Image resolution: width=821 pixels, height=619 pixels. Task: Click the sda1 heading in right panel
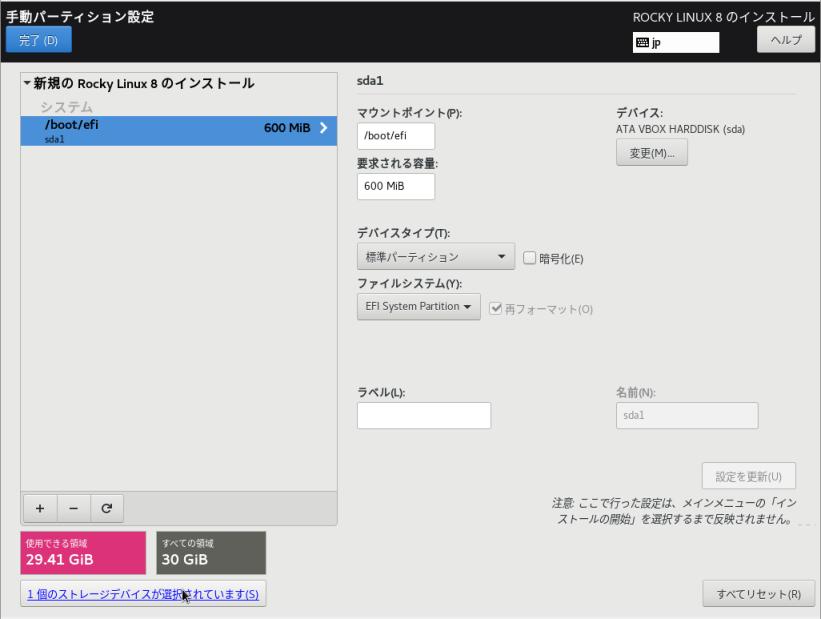(370, 81)
